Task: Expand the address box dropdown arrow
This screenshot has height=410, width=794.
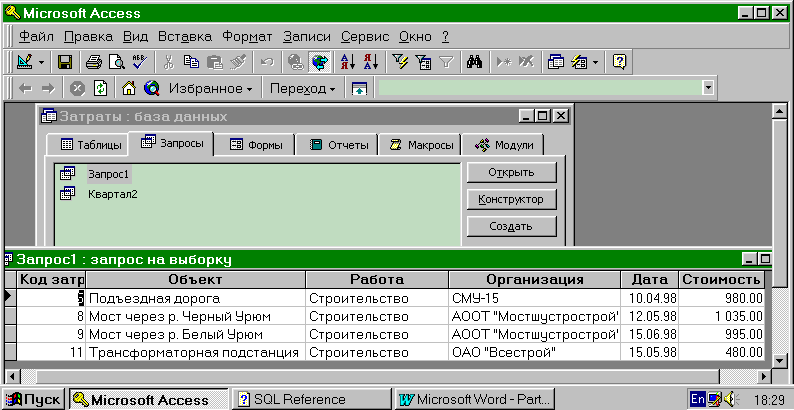Action: [708, 88]
